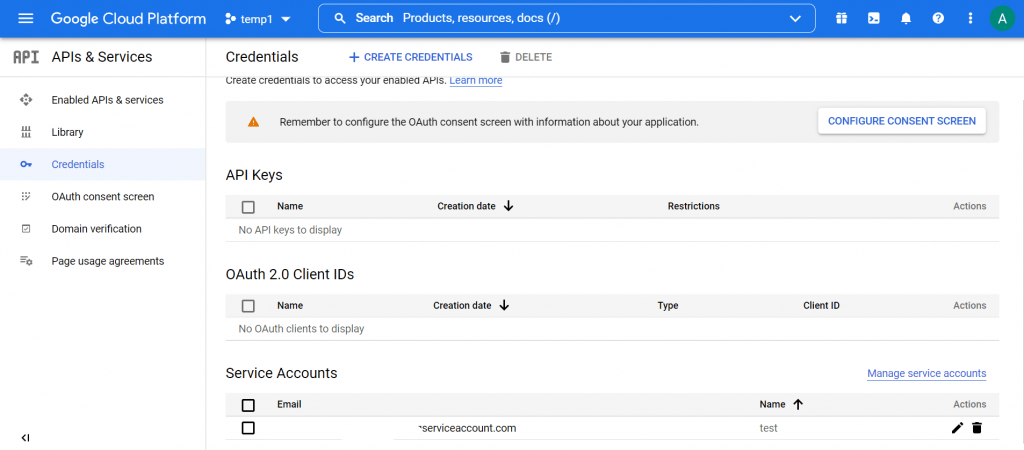Click the search magnifier icon
This screenshot has height=450, width=1024.
point(340,18)
